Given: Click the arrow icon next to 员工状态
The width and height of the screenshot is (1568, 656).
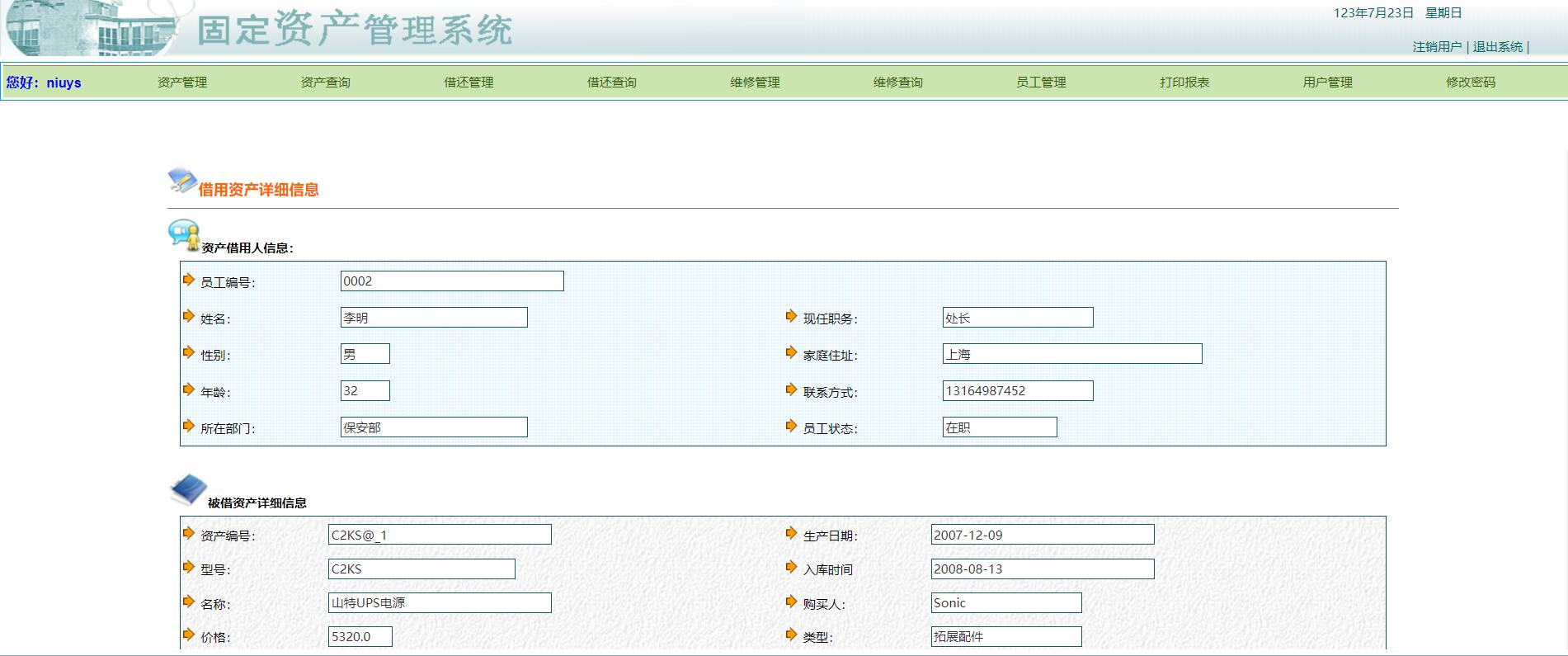Looking at the screenshot, I should [x=792, y=426].
